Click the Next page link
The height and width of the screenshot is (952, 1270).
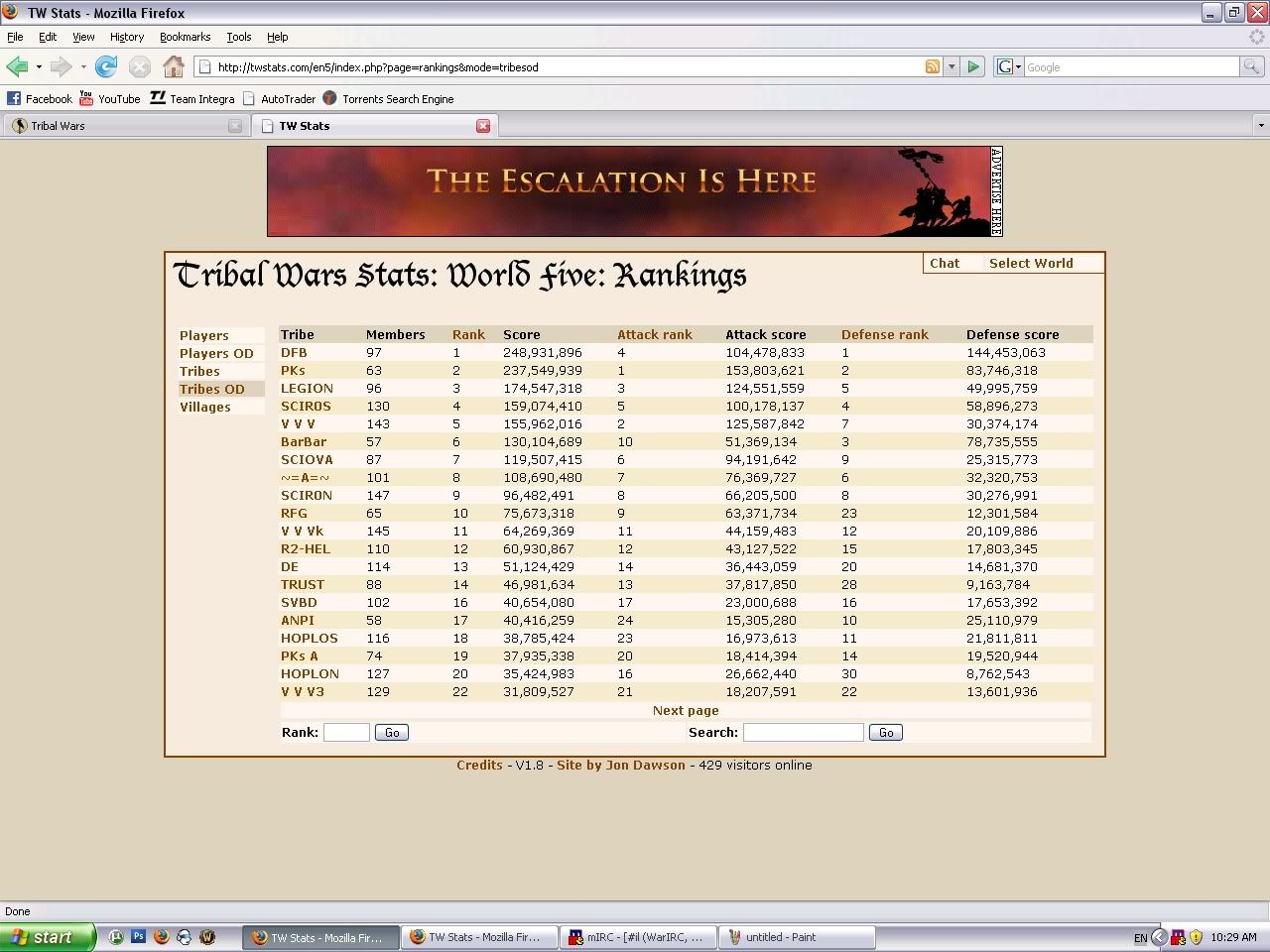(686, 710)
